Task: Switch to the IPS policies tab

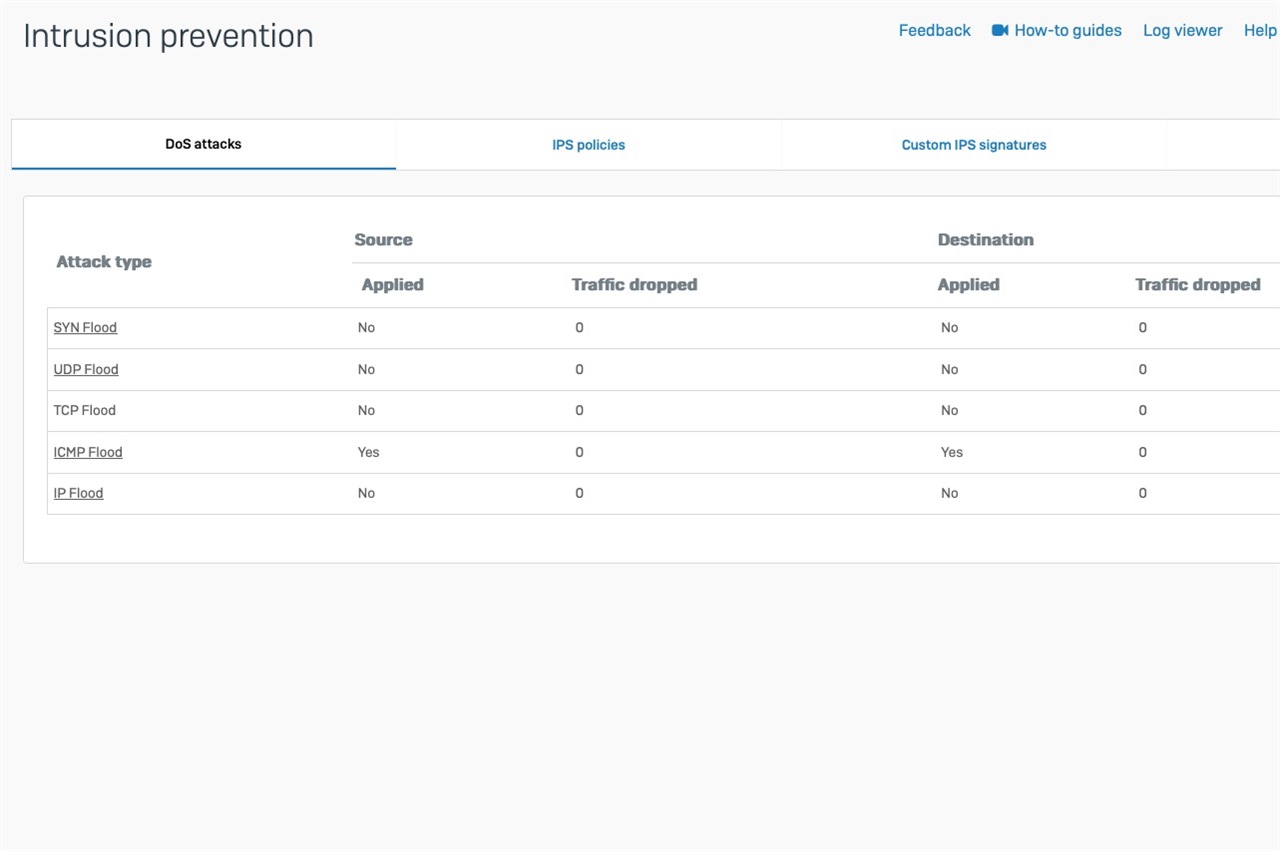Action: click(588, 145)
